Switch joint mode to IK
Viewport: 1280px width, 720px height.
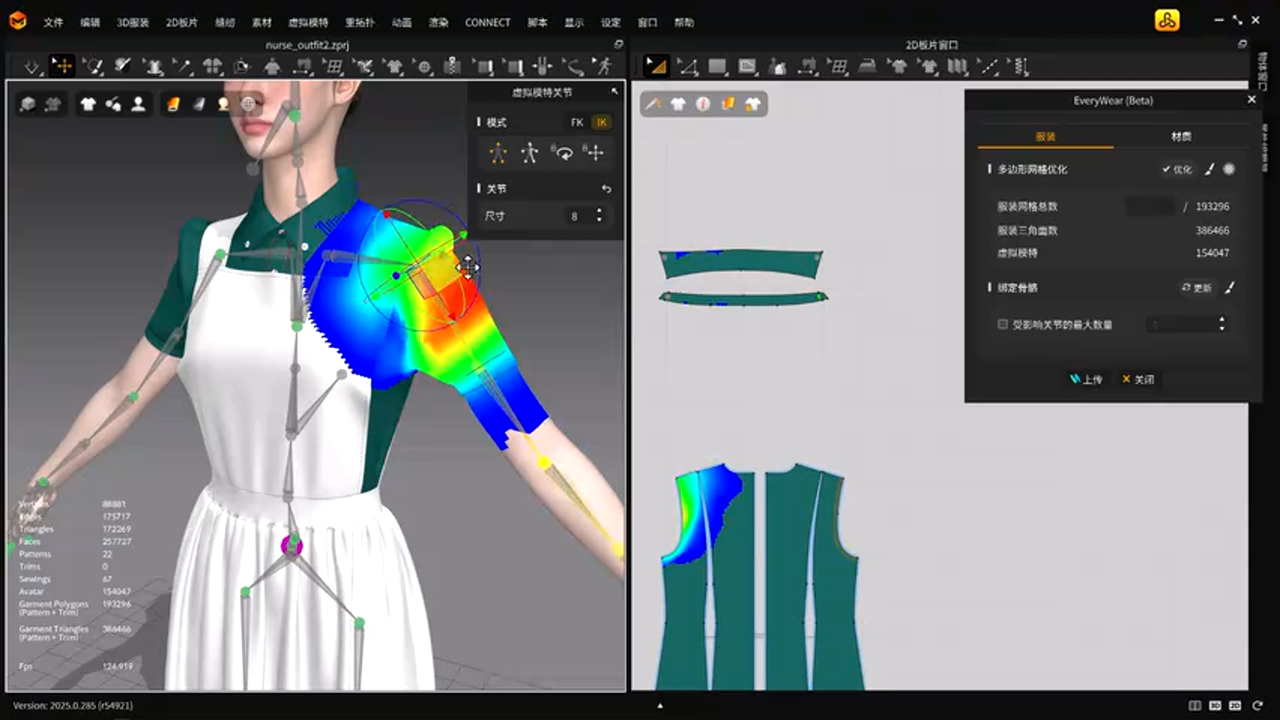(601, 122)
